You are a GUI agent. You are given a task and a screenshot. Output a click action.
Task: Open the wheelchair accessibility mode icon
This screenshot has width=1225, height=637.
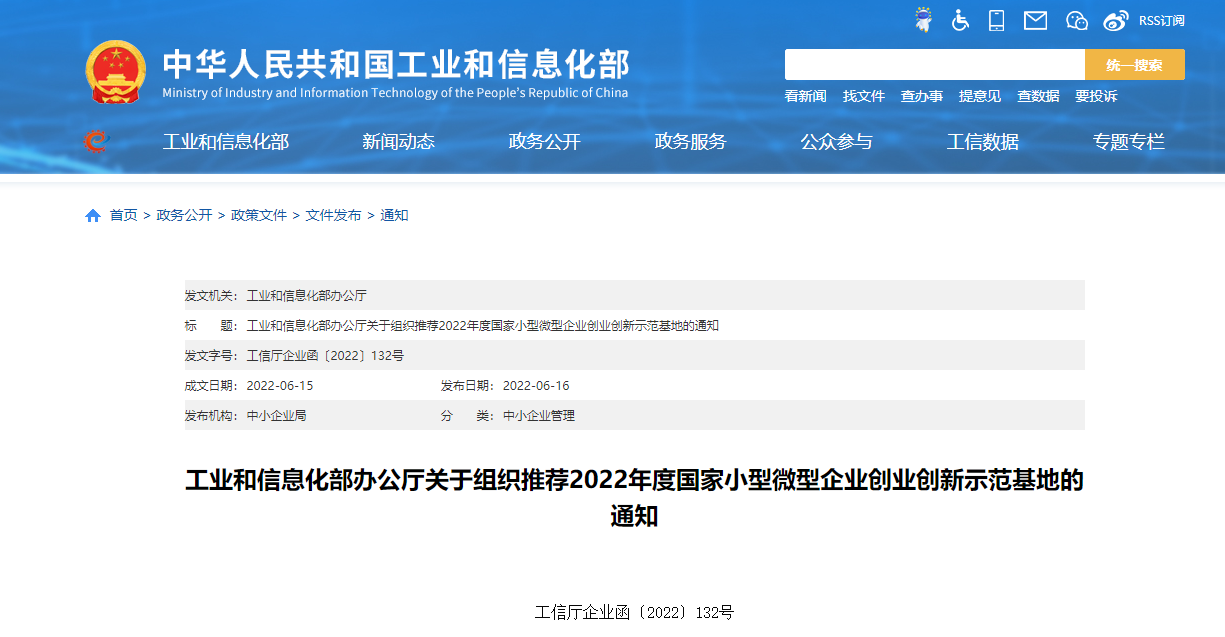(x=960, y=20)
